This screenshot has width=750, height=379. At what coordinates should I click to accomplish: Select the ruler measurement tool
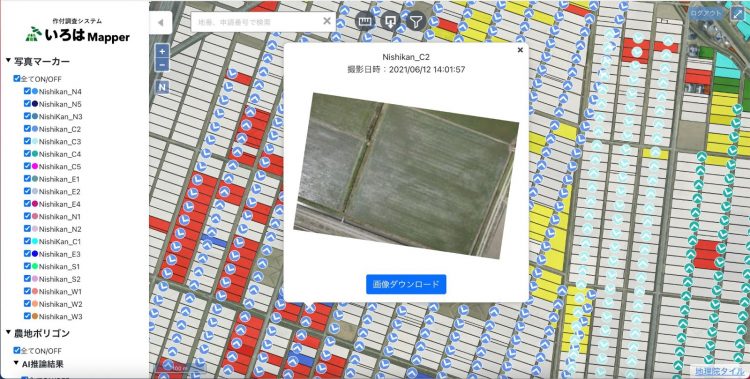[x=365, y=22]
